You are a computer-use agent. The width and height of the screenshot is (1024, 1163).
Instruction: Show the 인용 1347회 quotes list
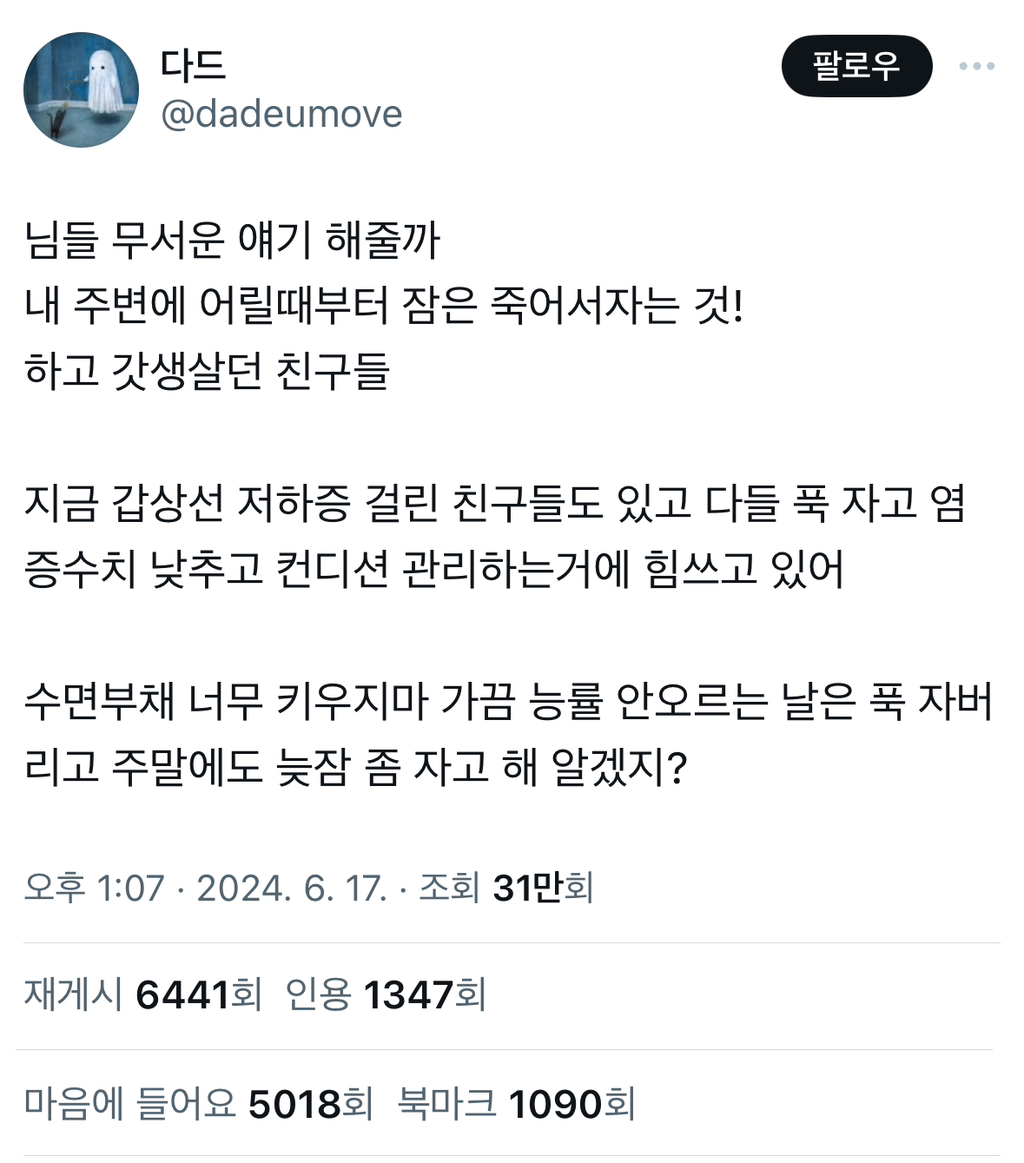(x=386, y=994)
